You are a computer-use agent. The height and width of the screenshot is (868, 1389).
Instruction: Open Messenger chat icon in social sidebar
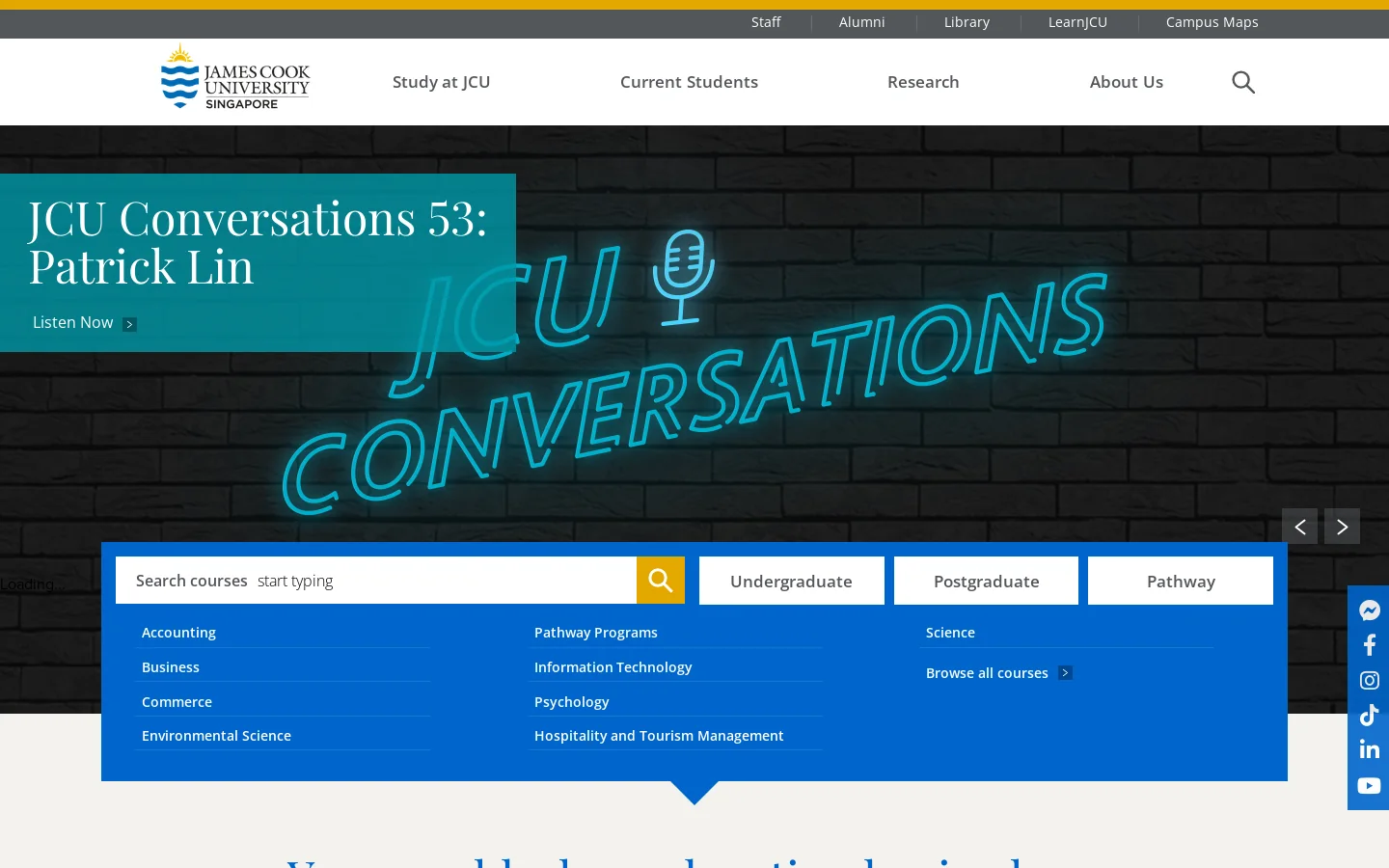(x=1369, y=610)
